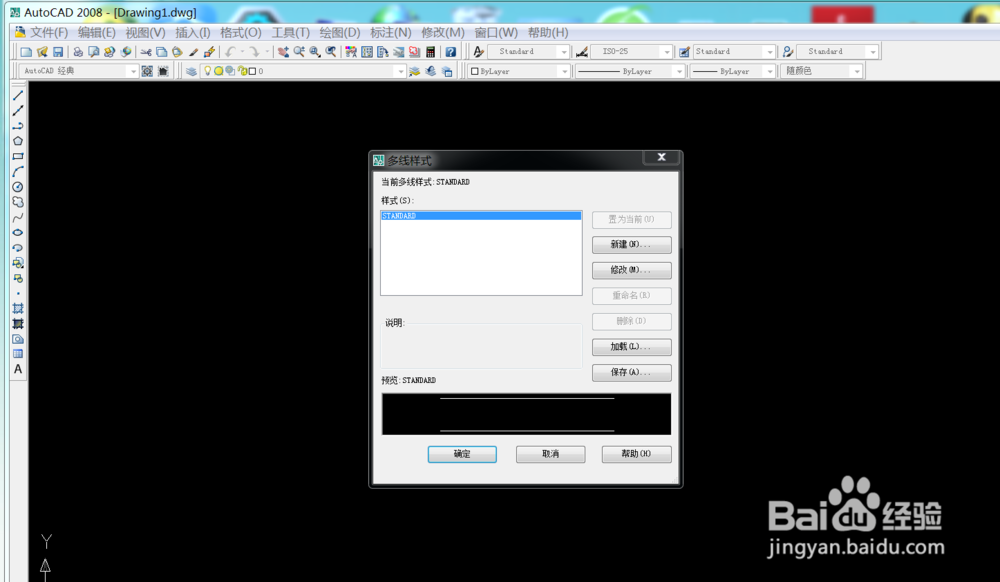
Task: Click the Help question mark icon
Action: [451, 52]
